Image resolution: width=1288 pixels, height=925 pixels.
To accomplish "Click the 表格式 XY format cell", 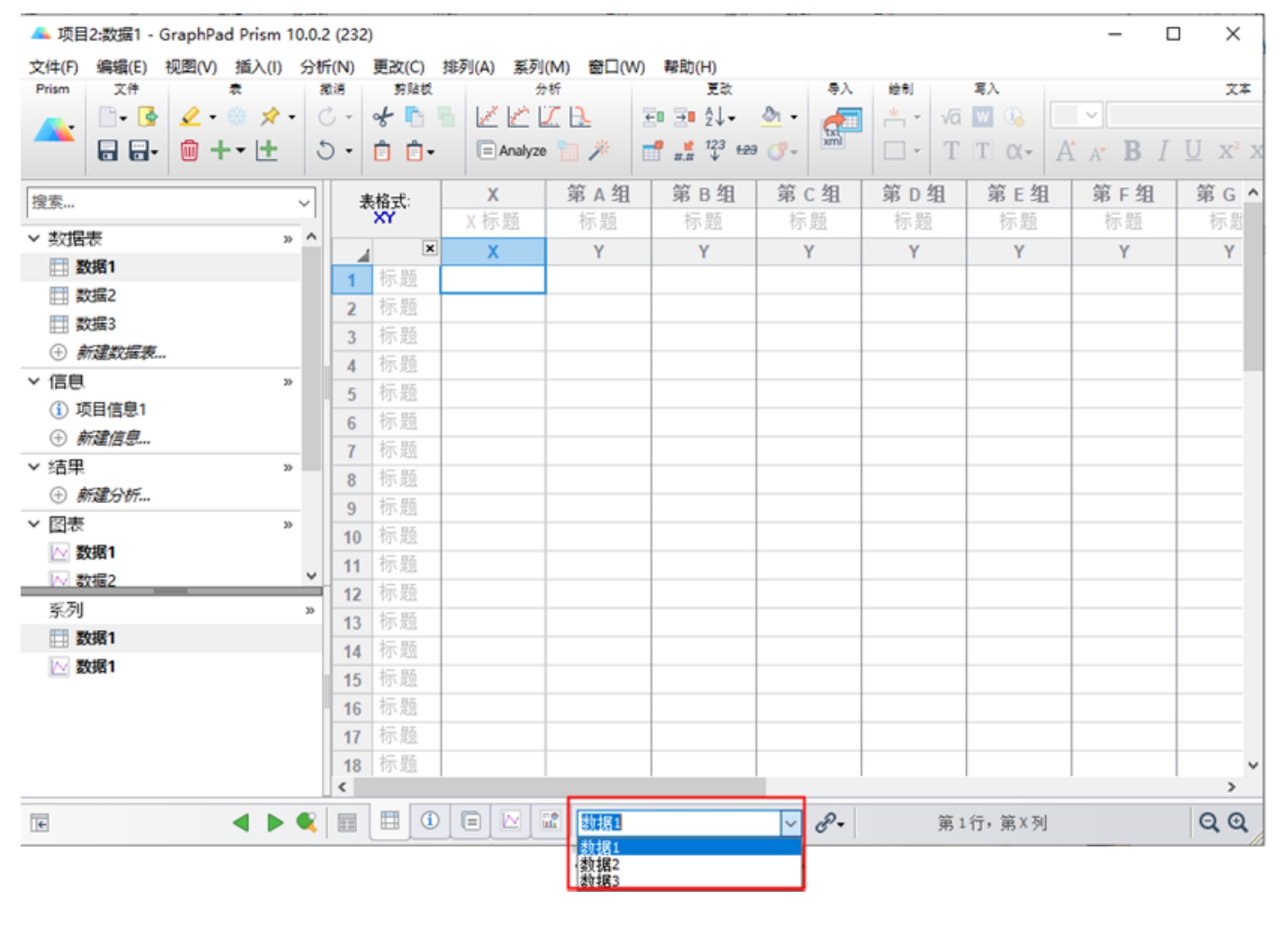I will click(x=386, y=209).
